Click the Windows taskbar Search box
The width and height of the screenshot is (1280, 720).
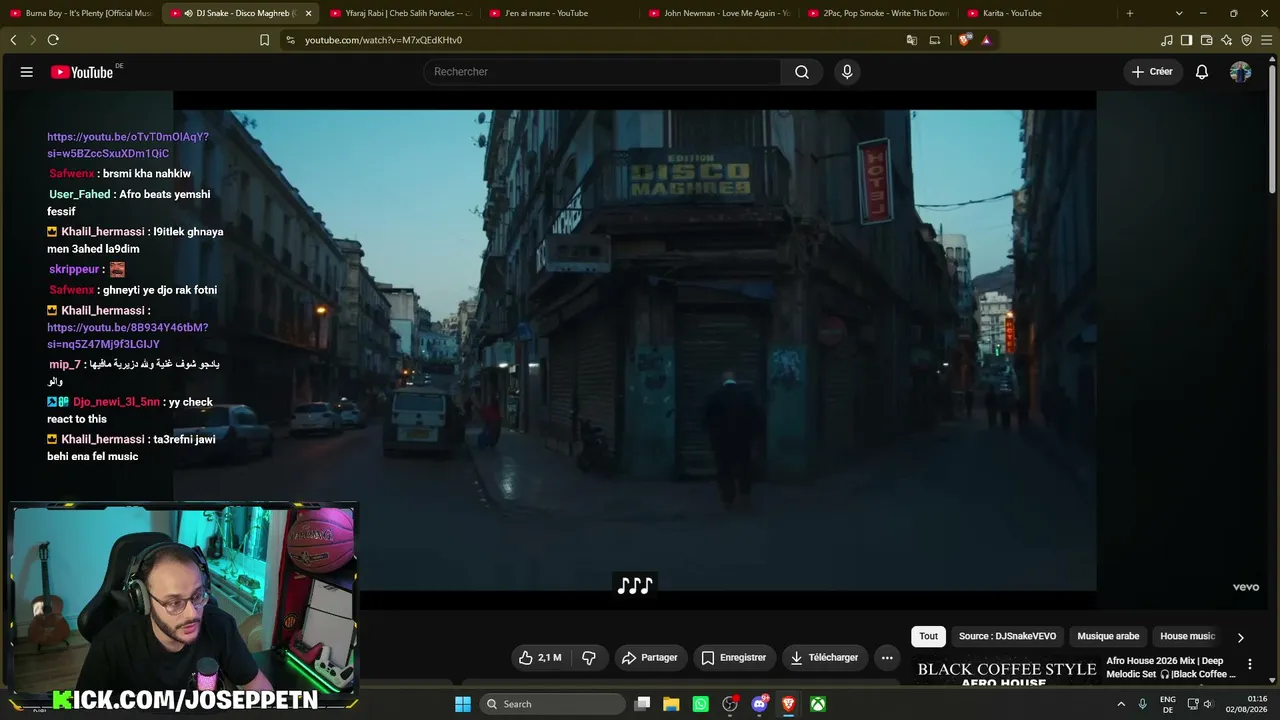551,704
